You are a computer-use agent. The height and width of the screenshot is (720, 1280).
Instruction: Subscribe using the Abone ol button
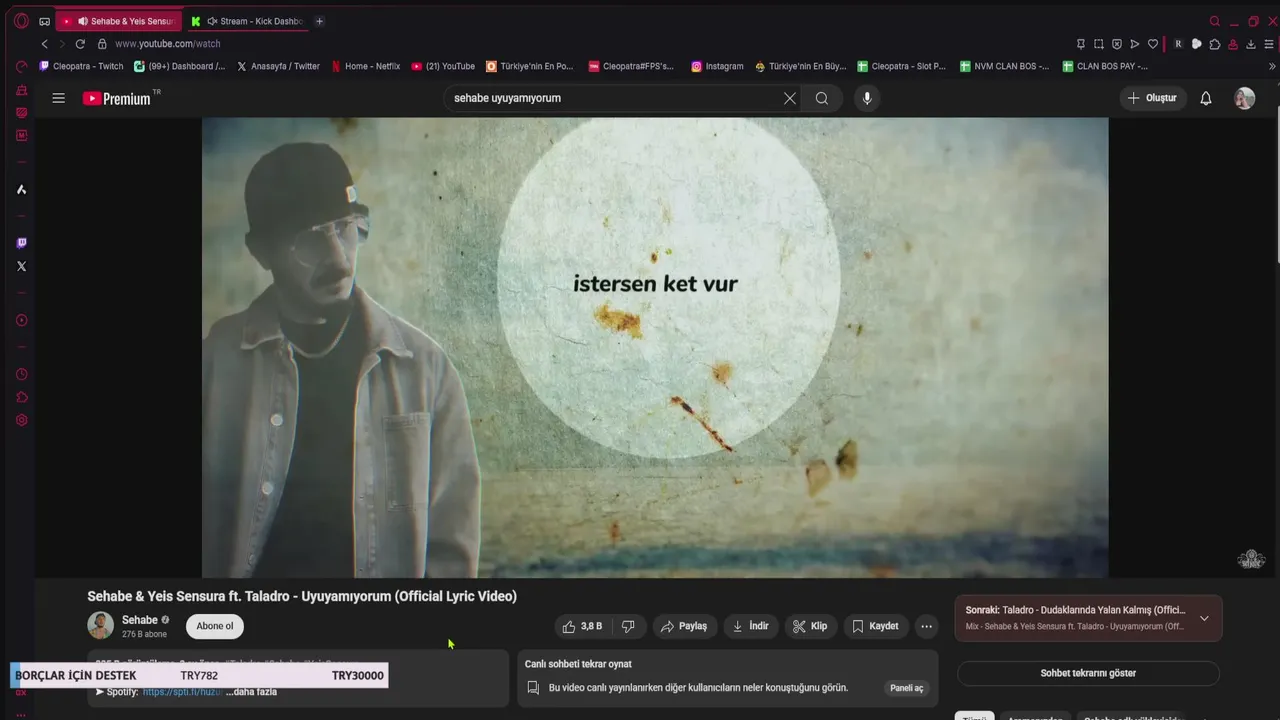click(215, 626)
